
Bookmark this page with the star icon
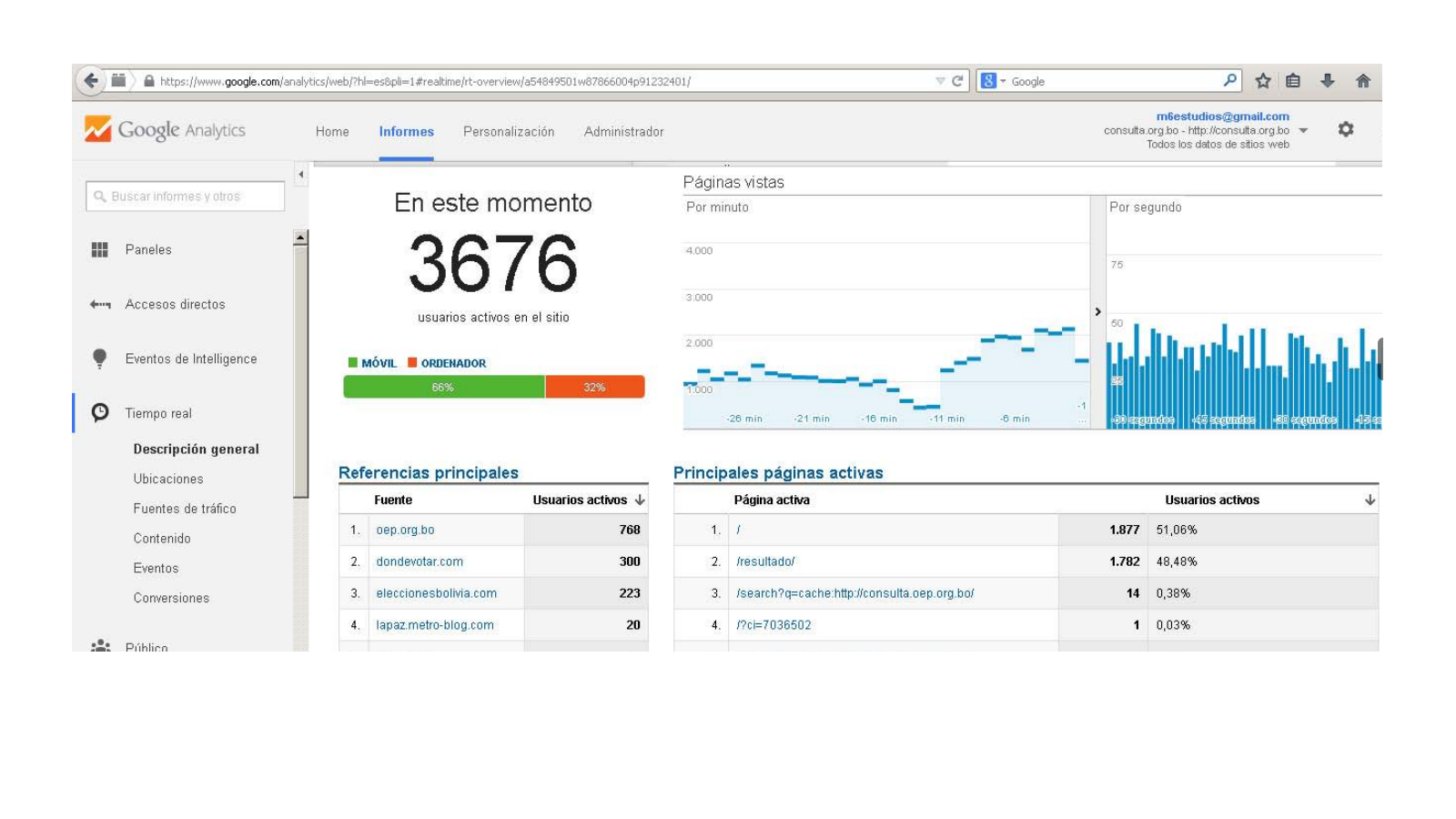click(x=1263, y=81)
